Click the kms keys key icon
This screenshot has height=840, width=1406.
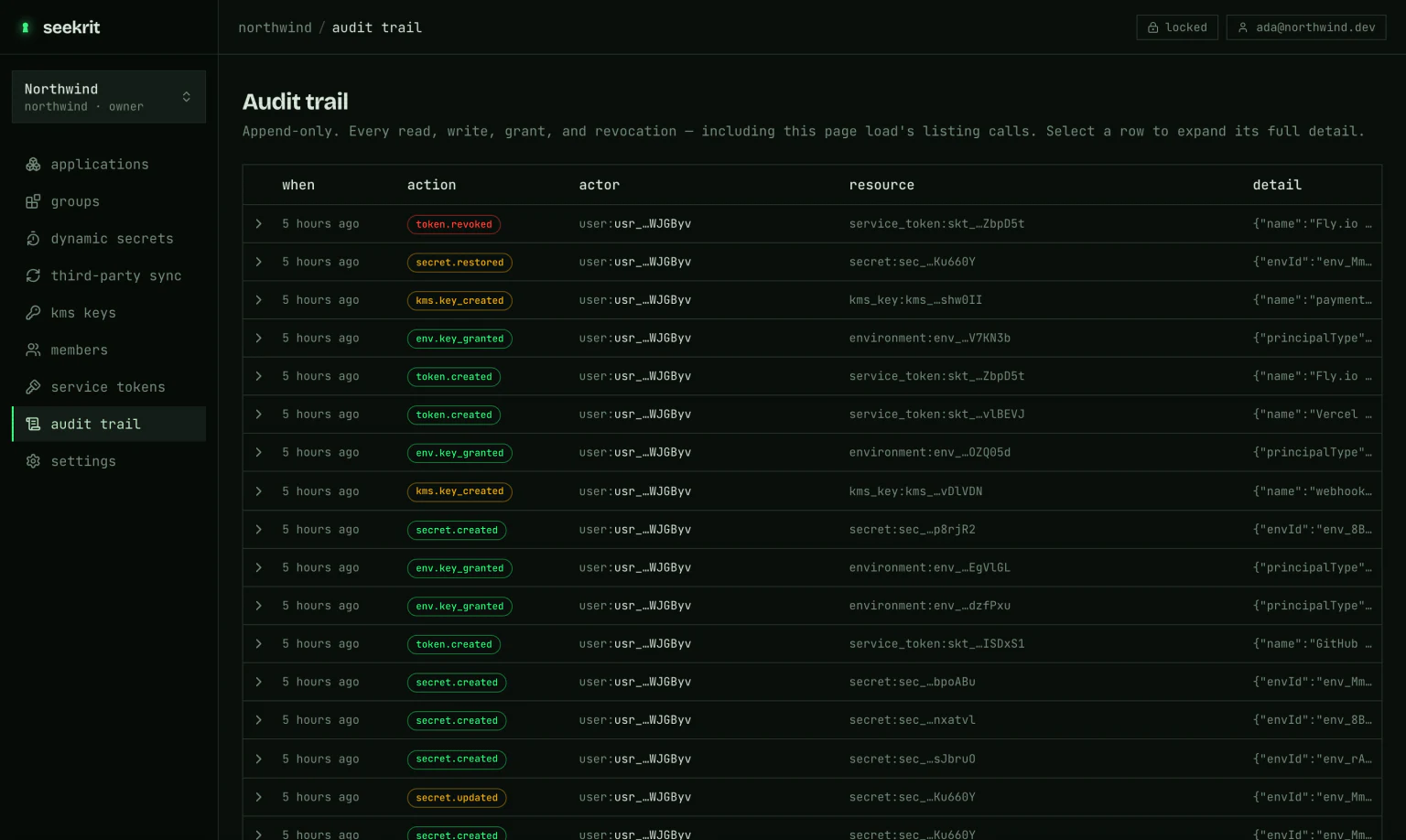pos(33,313)
